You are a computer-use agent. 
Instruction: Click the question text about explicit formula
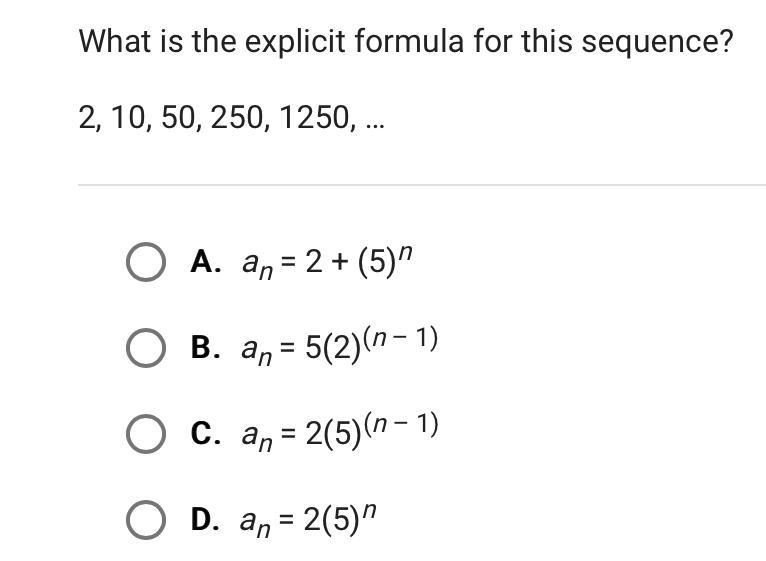pos(406,42)
